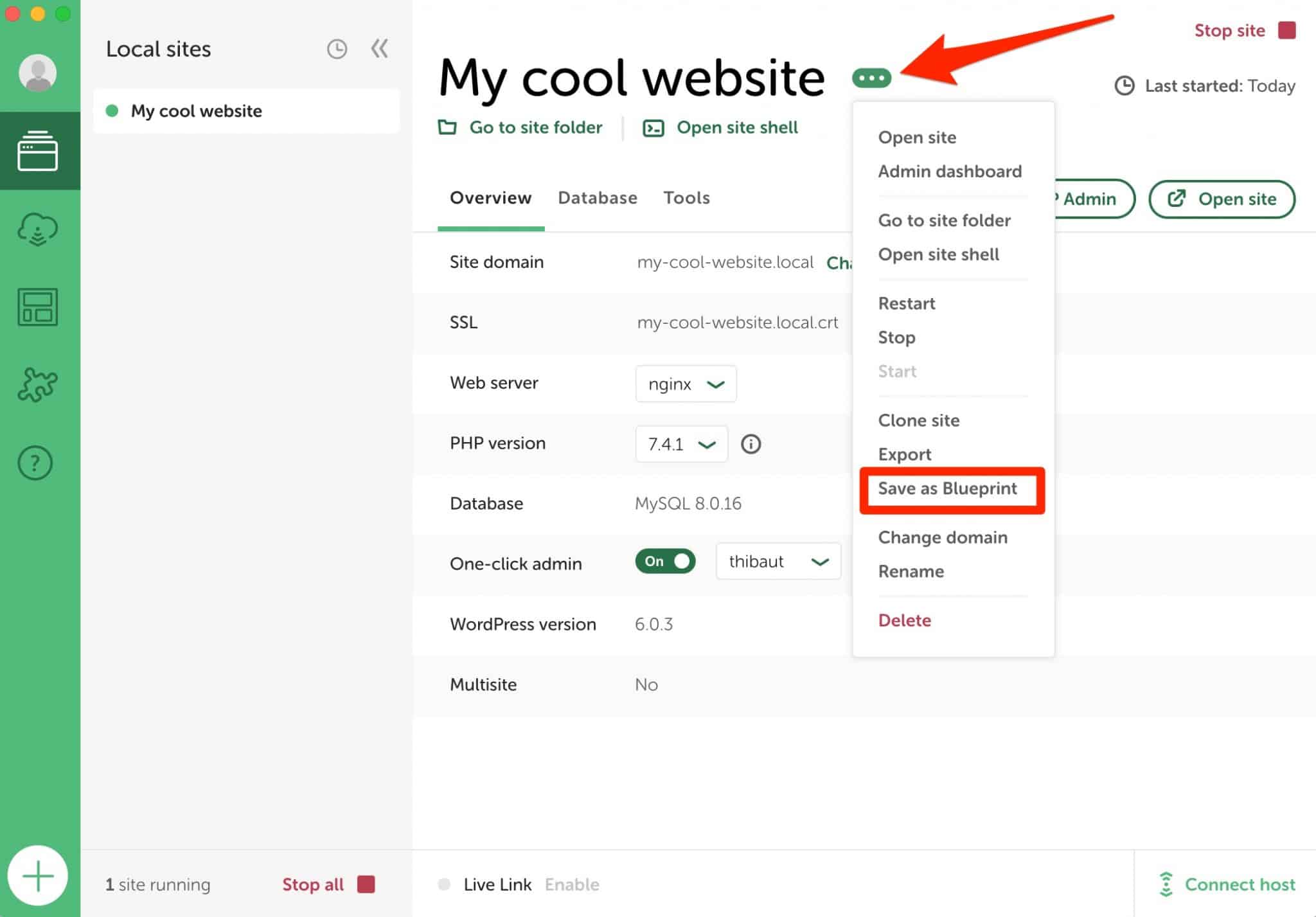1316x917 pixels.
Task: Add a new site with plus button
Action: coord(37,876)
